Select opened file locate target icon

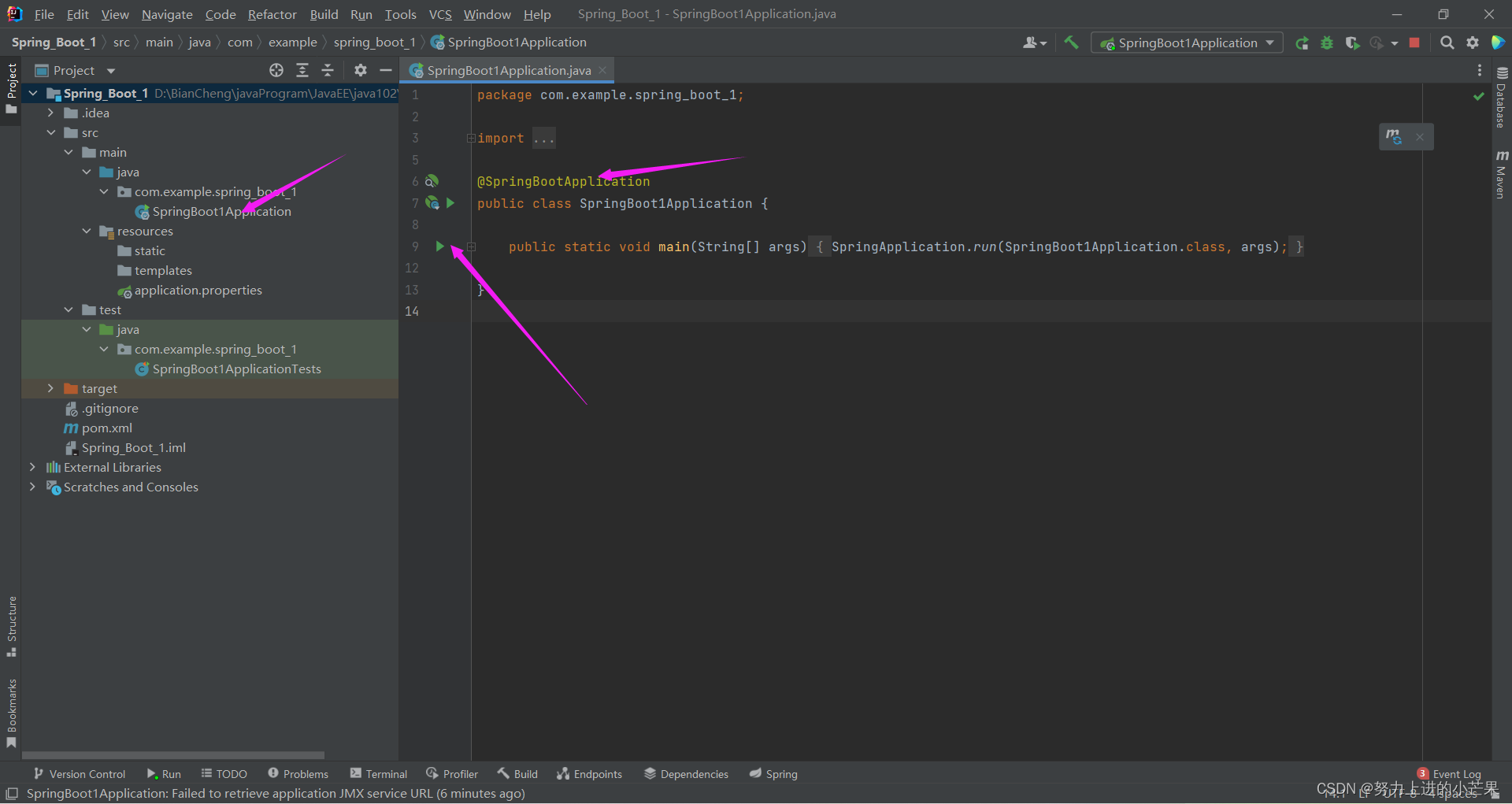(276, 71)
